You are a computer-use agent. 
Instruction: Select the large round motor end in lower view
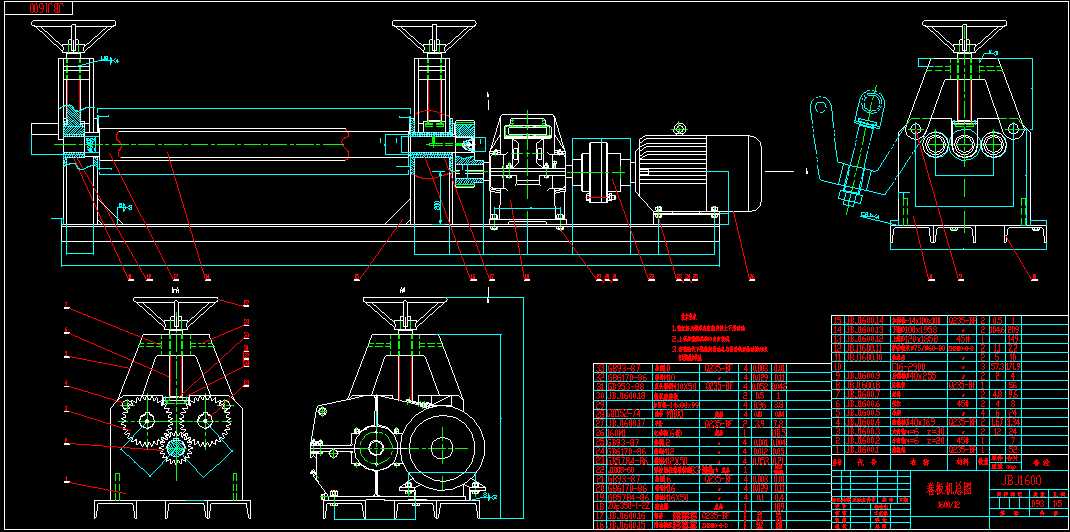[x=443, y=448]
